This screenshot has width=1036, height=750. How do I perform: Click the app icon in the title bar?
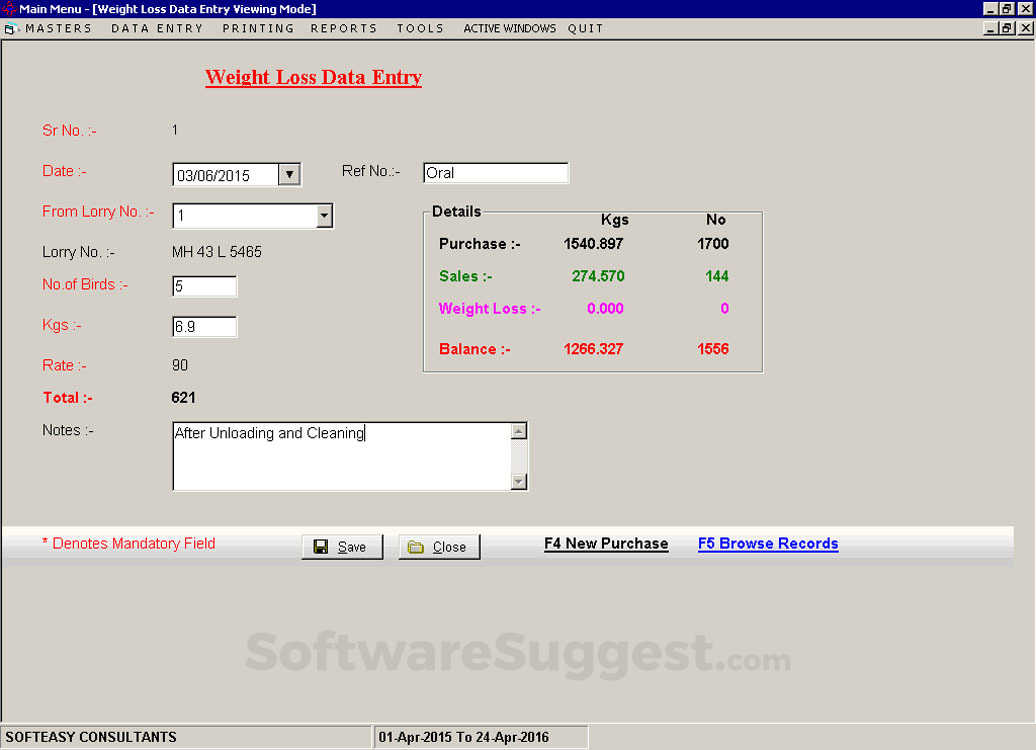[9, 9]
